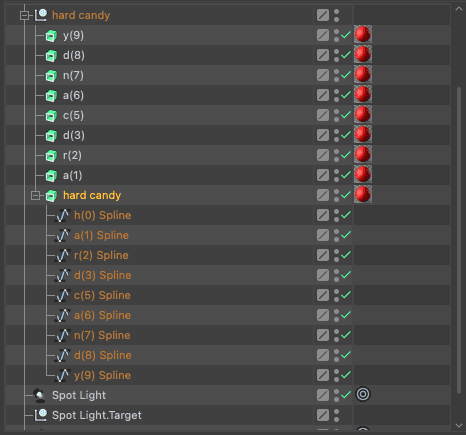
Task: Click the Spot Light object icon
Action: 40,395
